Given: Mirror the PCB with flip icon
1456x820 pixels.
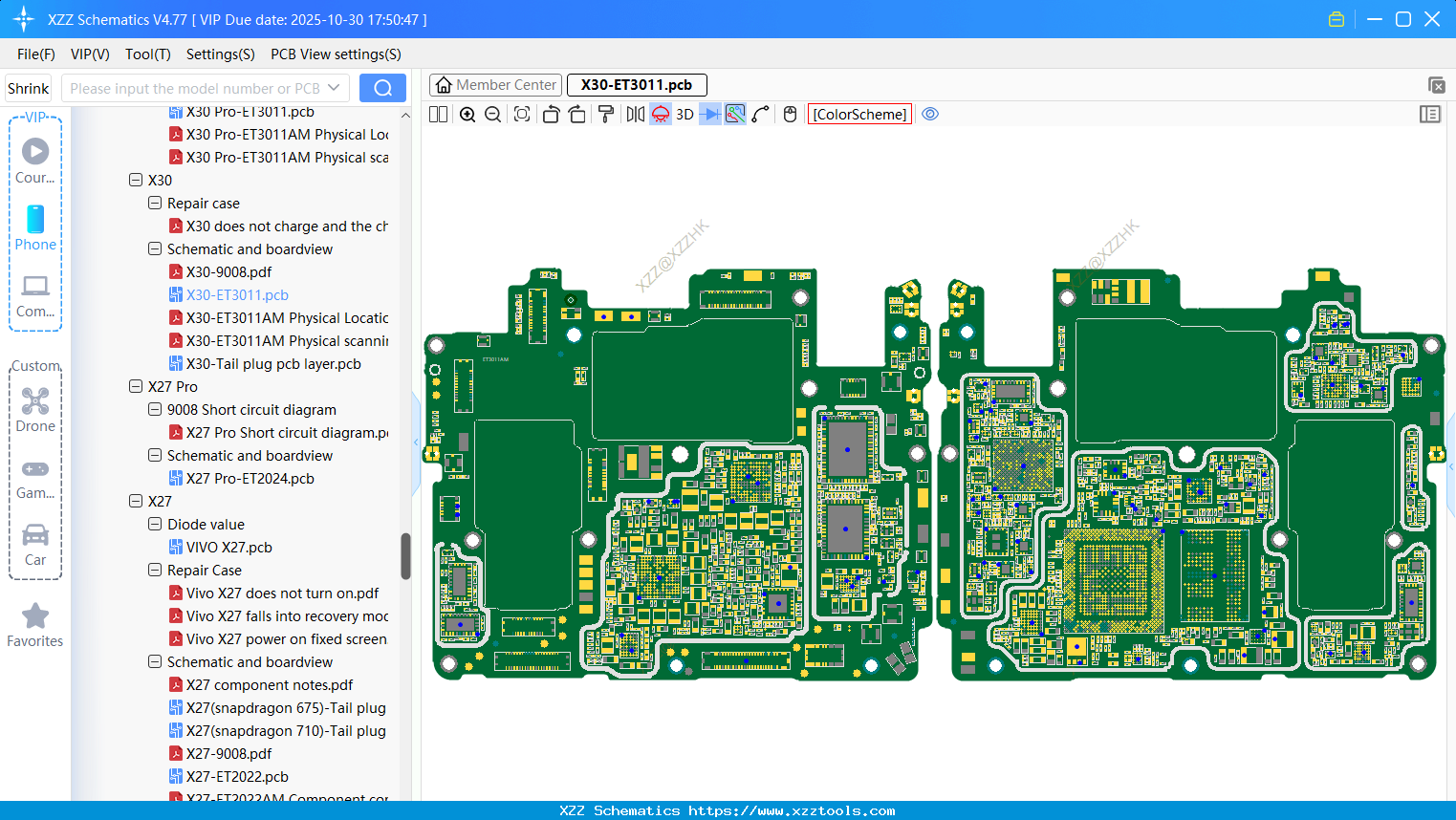Looking at the screenshot, I should point(635,115).
